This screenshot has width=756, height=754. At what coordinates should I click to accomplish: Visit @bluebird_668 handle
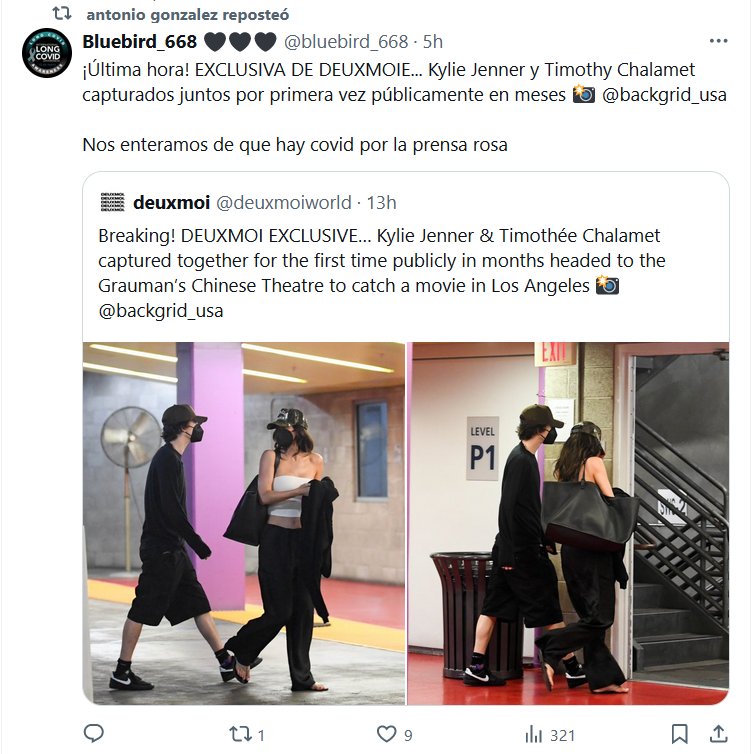click(346, 42)
